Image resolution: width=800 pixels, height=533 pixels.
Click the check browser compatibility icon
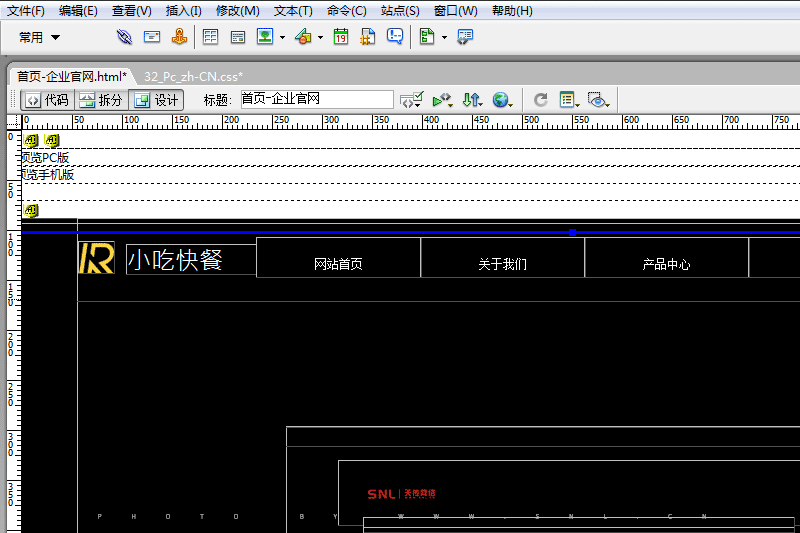point(442,100)
